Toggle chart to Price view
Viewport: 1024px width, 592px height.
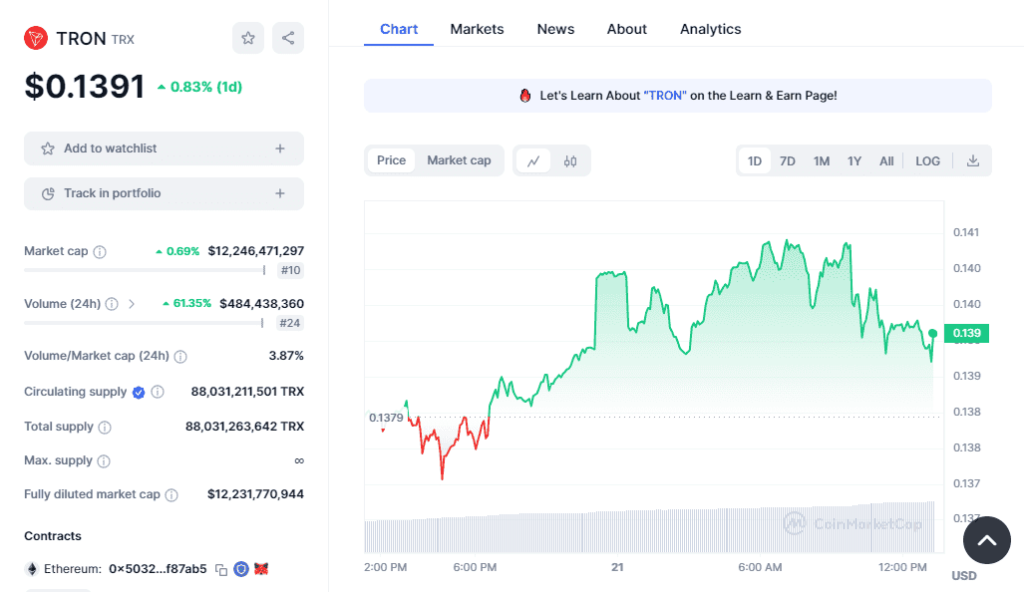click(x=391, y=160)
